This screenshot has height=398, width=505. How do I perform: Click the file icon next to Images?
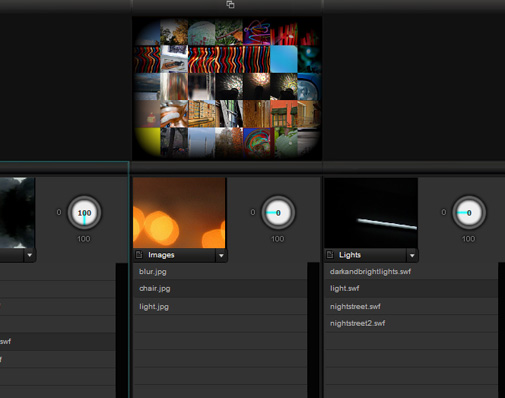click(x=139, y=255)
